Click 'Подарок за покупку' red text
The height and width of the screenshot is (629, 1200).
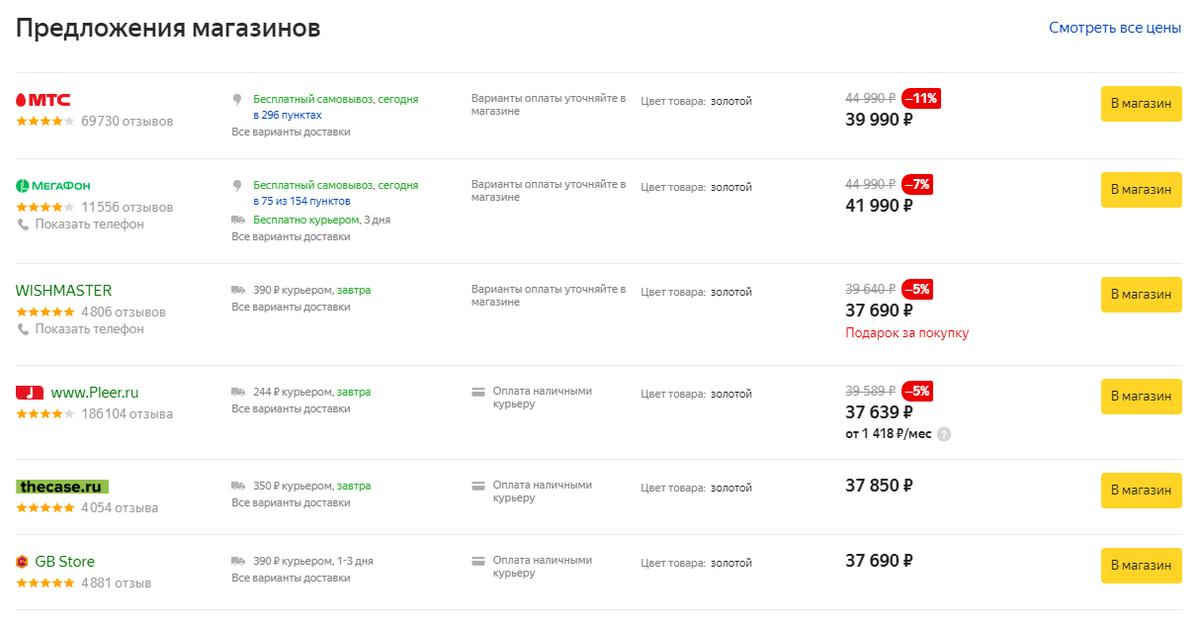[907, 333]
